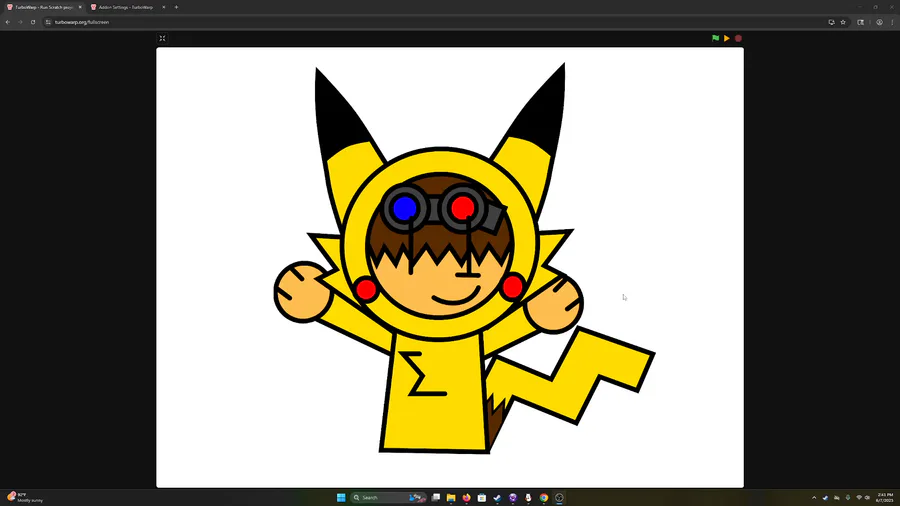Show hidden system tray icons
This screenshot has width=900, height=506.
coord(814,497)
